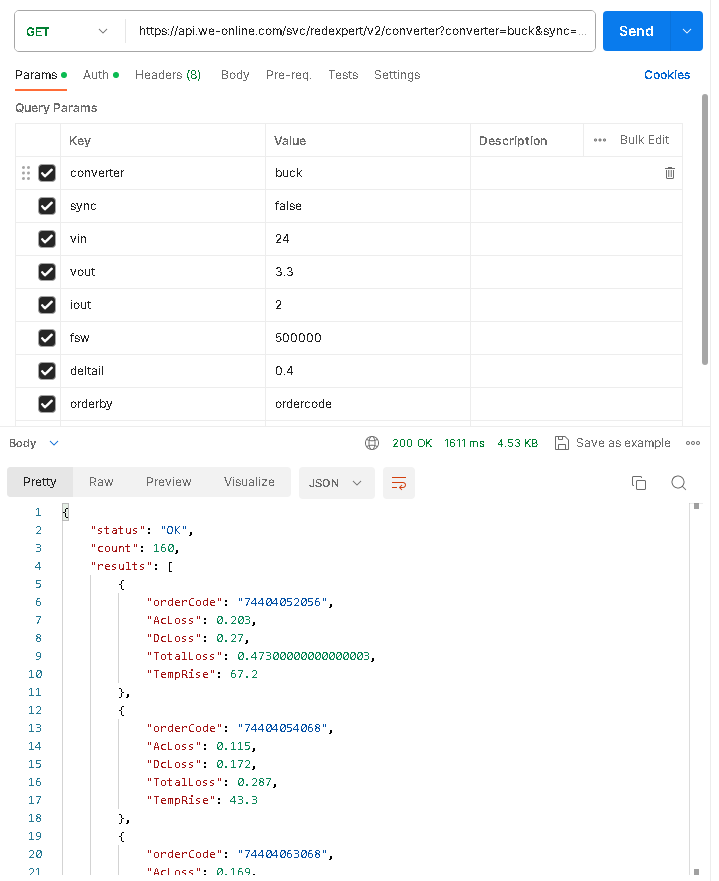Search within the response body

pos(679,482)
